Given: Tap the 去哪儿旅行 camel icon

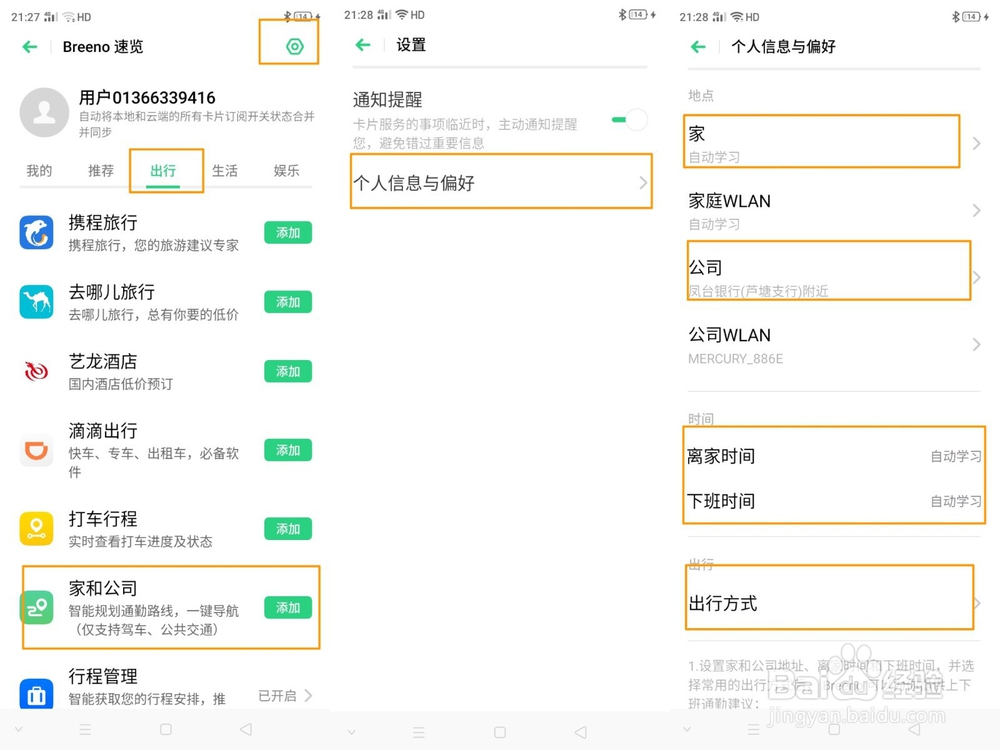Looking at the screenshot, I should [x=37, y=302].
